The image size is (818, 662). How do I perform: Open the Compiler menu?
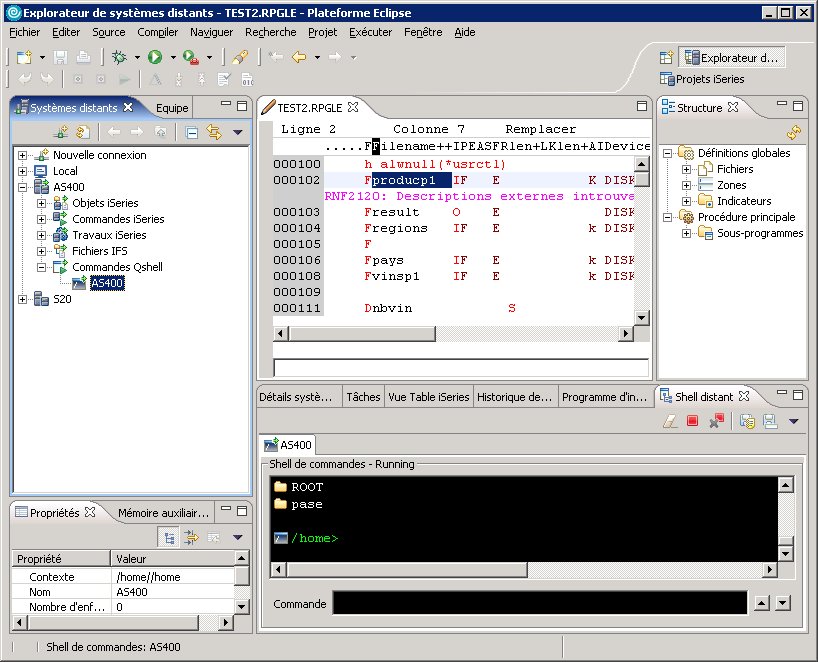click(x=158, y=32)
